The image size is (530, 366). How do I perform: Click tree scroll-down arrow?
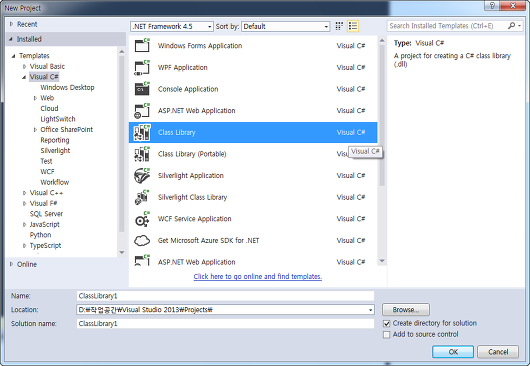pyautogui.click(x=122, y=252)
